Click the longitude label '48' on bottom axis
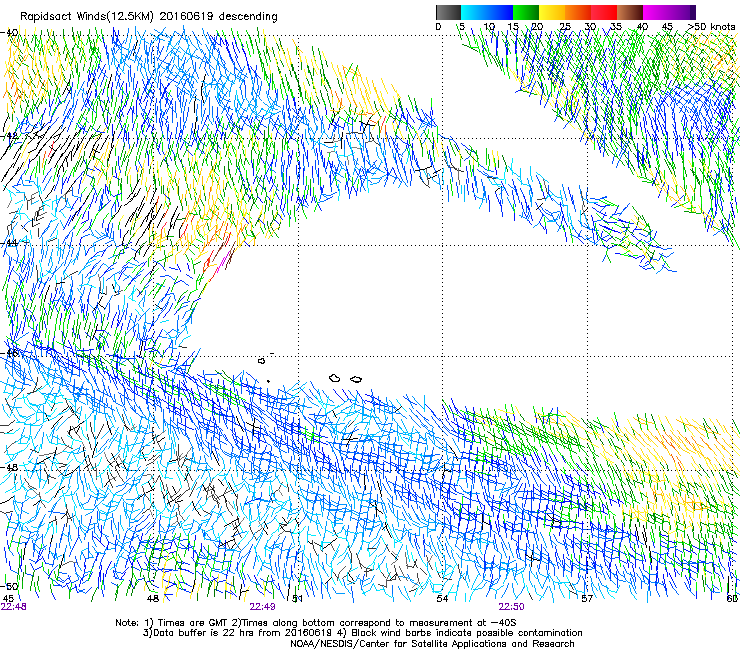Viewport: 740px width, 650px height. point(152,599)
